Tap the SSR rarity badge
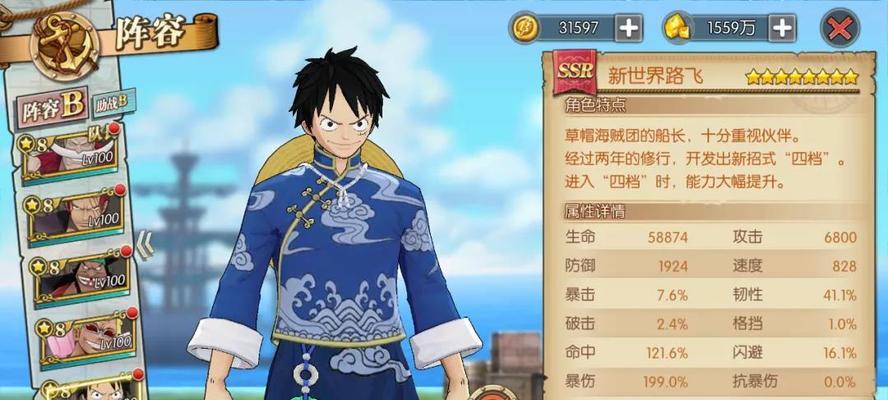The width and height of the screenshot is (888, 400). [x=575, y=71]
